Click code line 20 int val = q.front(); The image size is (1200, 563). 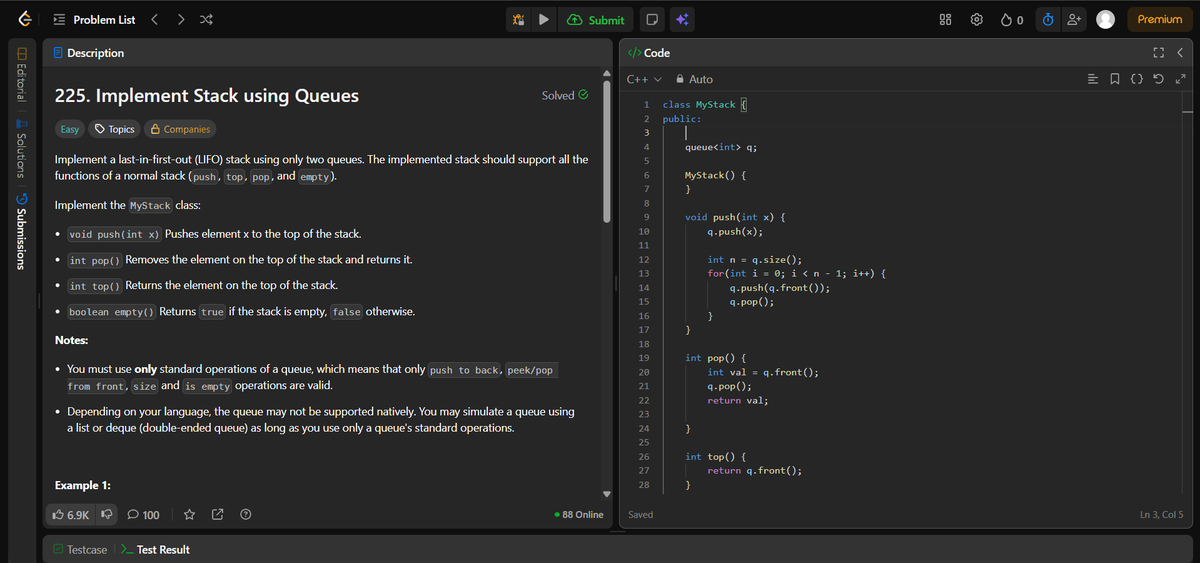[763, 372]
